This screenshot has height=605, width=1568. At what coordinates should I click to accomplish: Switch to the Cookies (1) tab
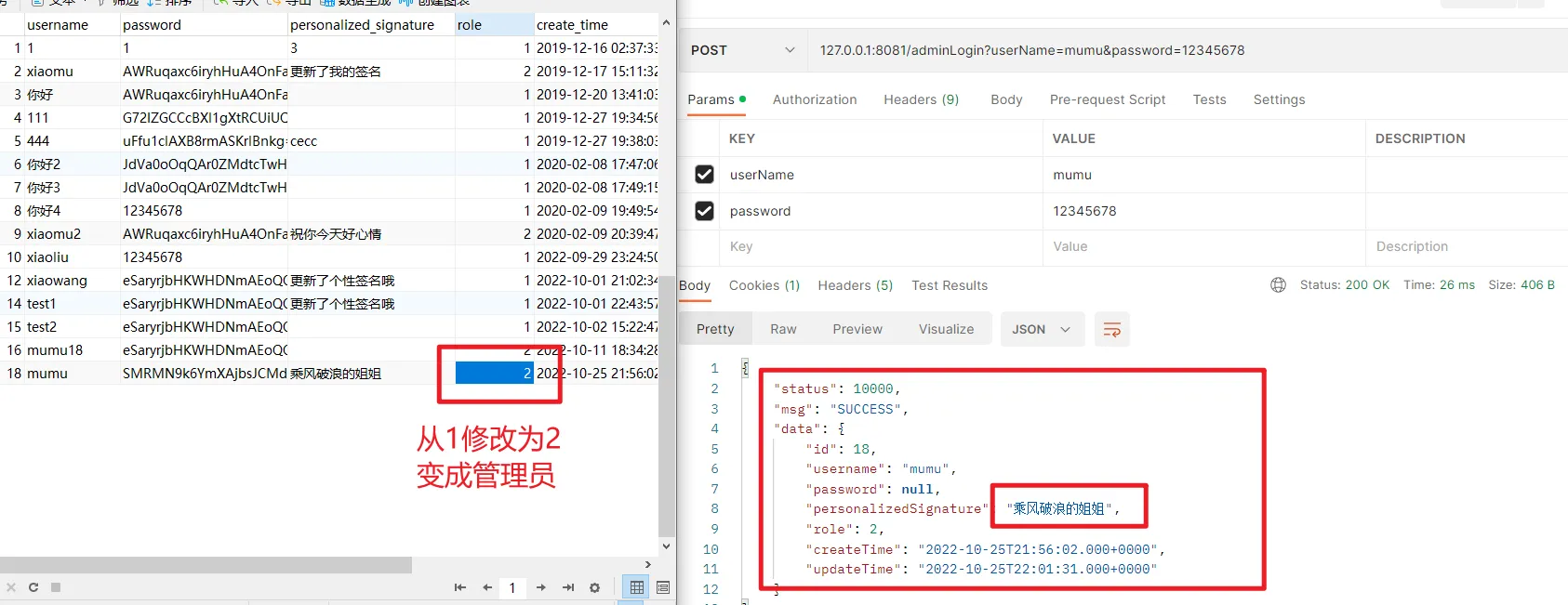pos(764,285)
